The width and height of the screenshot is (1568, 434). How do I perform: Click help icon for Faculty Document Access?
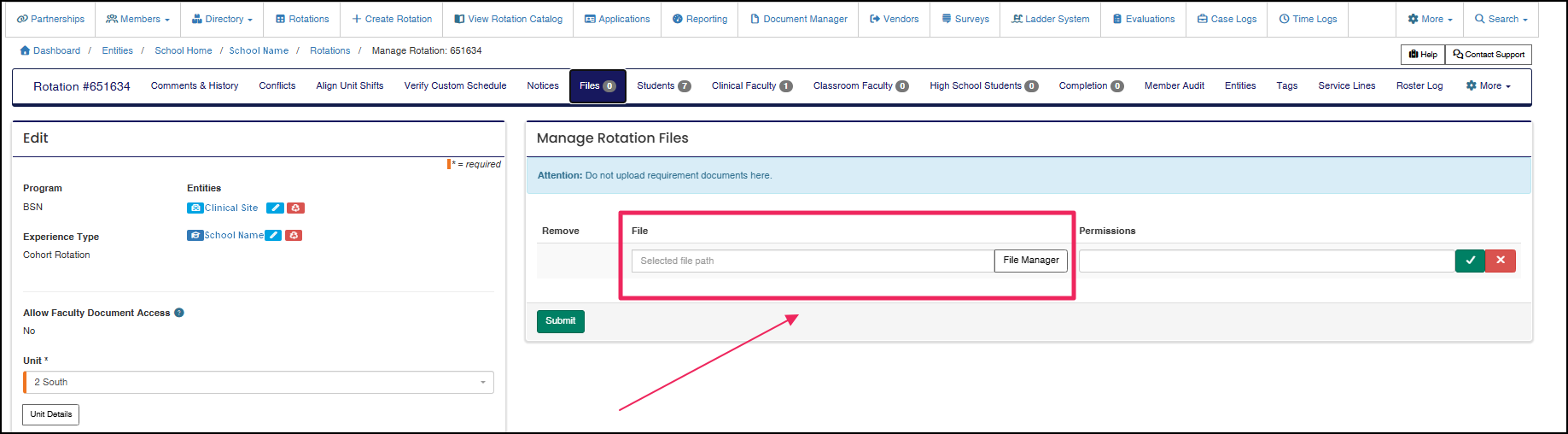(179, 313)
